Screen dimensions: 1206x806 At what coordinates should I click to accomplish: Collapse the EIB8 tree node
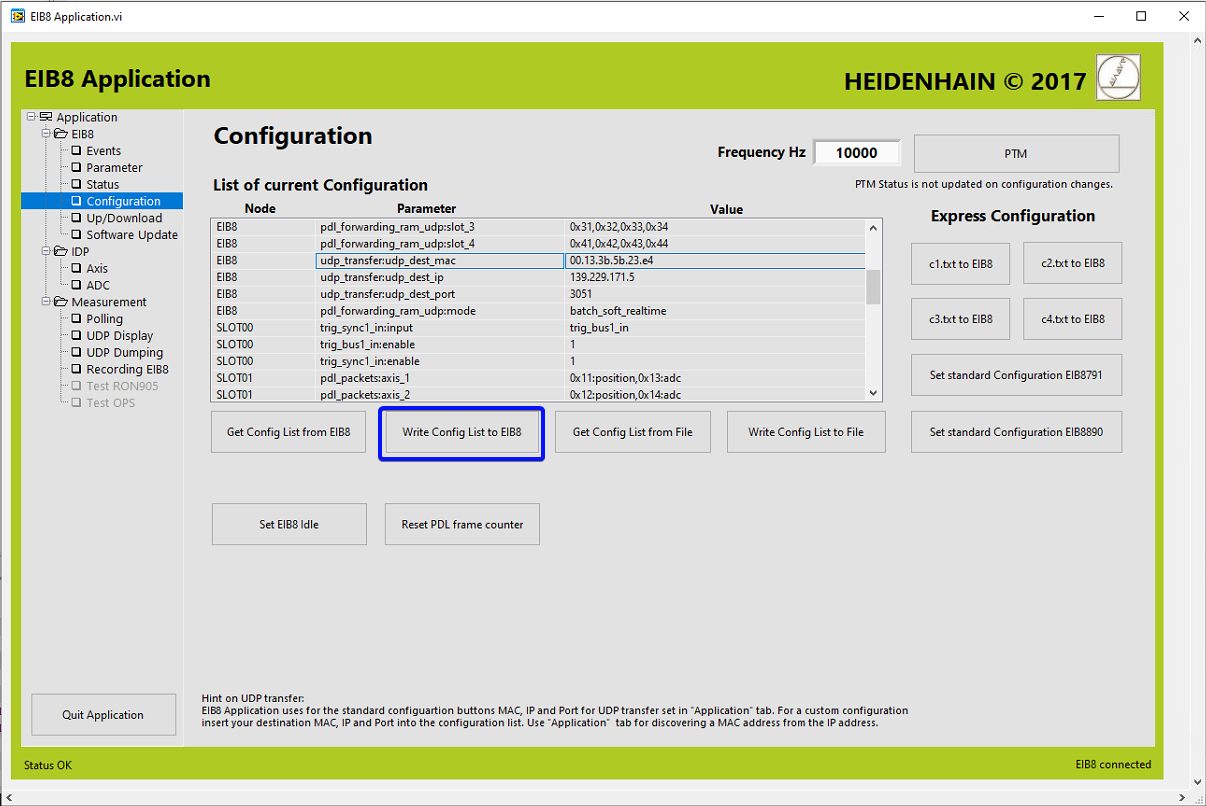pos(46,134)
